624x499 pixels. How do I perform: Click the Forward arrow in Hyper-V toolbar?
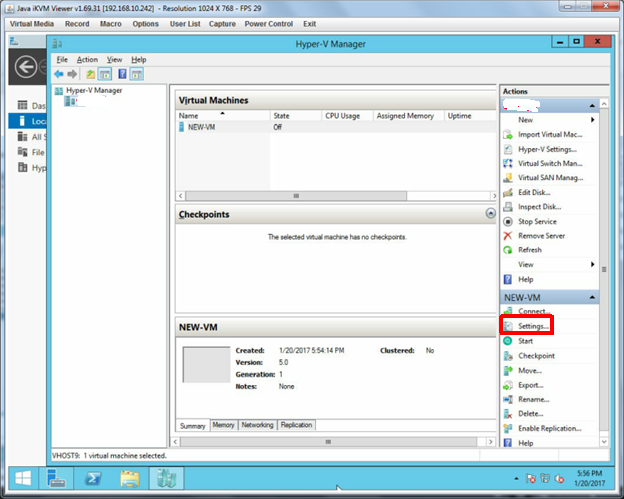(72, 74)
